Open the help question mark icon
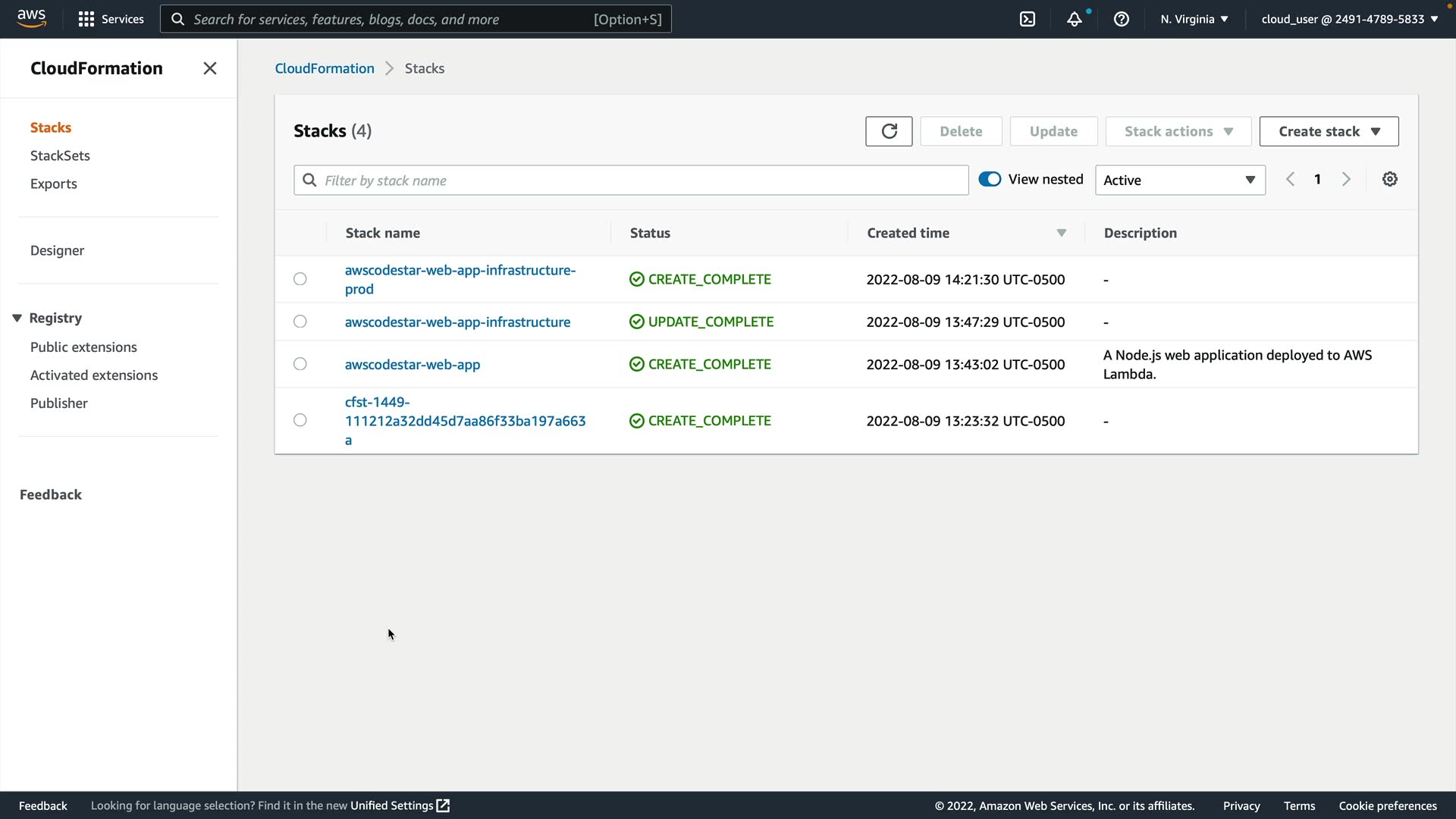 pyautogui.click(x=1121, y=19)
